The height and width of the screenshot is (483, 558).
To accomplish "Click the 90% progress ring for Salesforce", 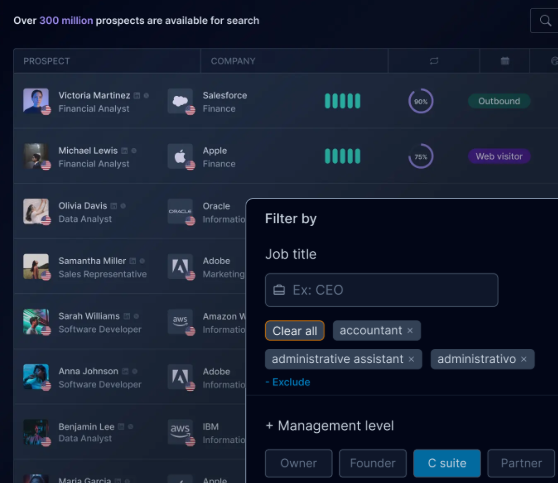I will coord(421,101).
